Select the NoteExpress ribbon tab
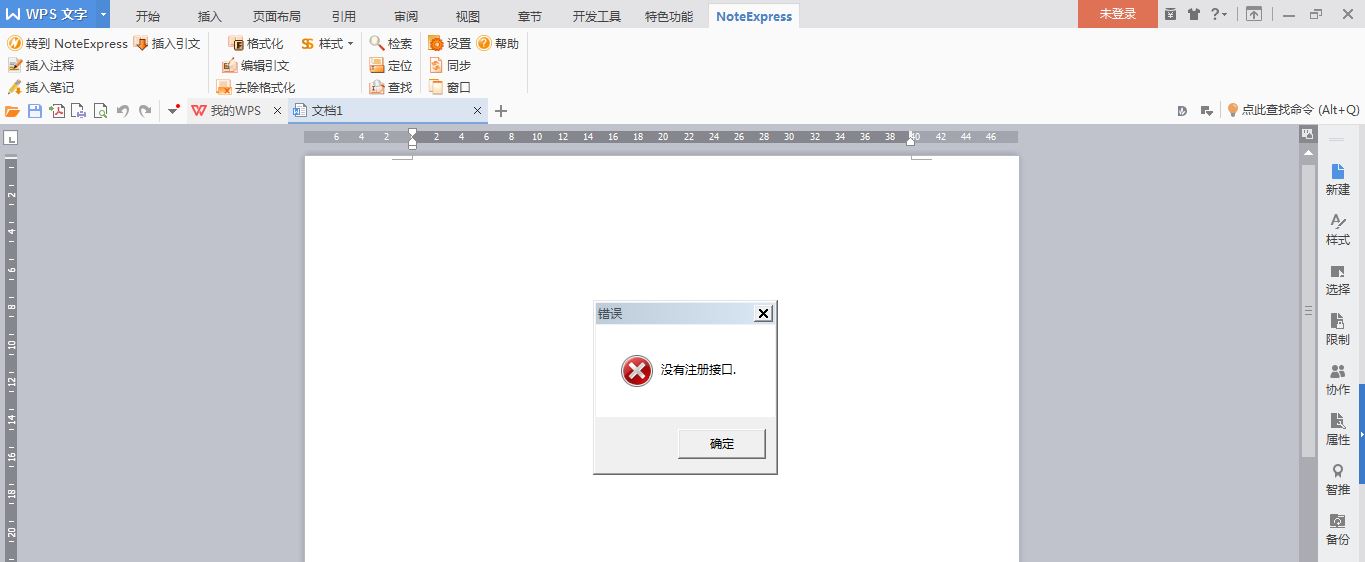The height and width of the screenshot is (562, 1365). pyautogui.click(x=754, y=16)
